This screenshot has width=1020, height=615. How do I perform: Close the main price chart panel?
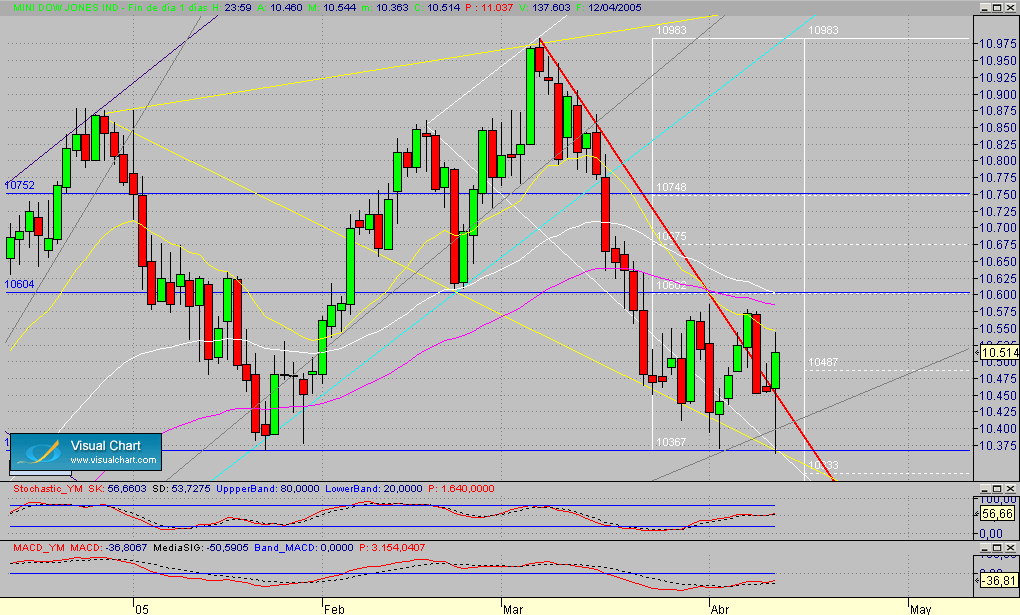click(1010, 7)
